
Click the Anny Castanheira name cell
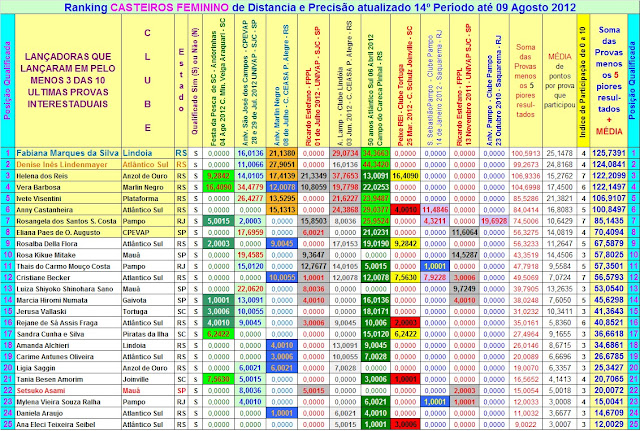pyautogui.click(x=68, y=210)
